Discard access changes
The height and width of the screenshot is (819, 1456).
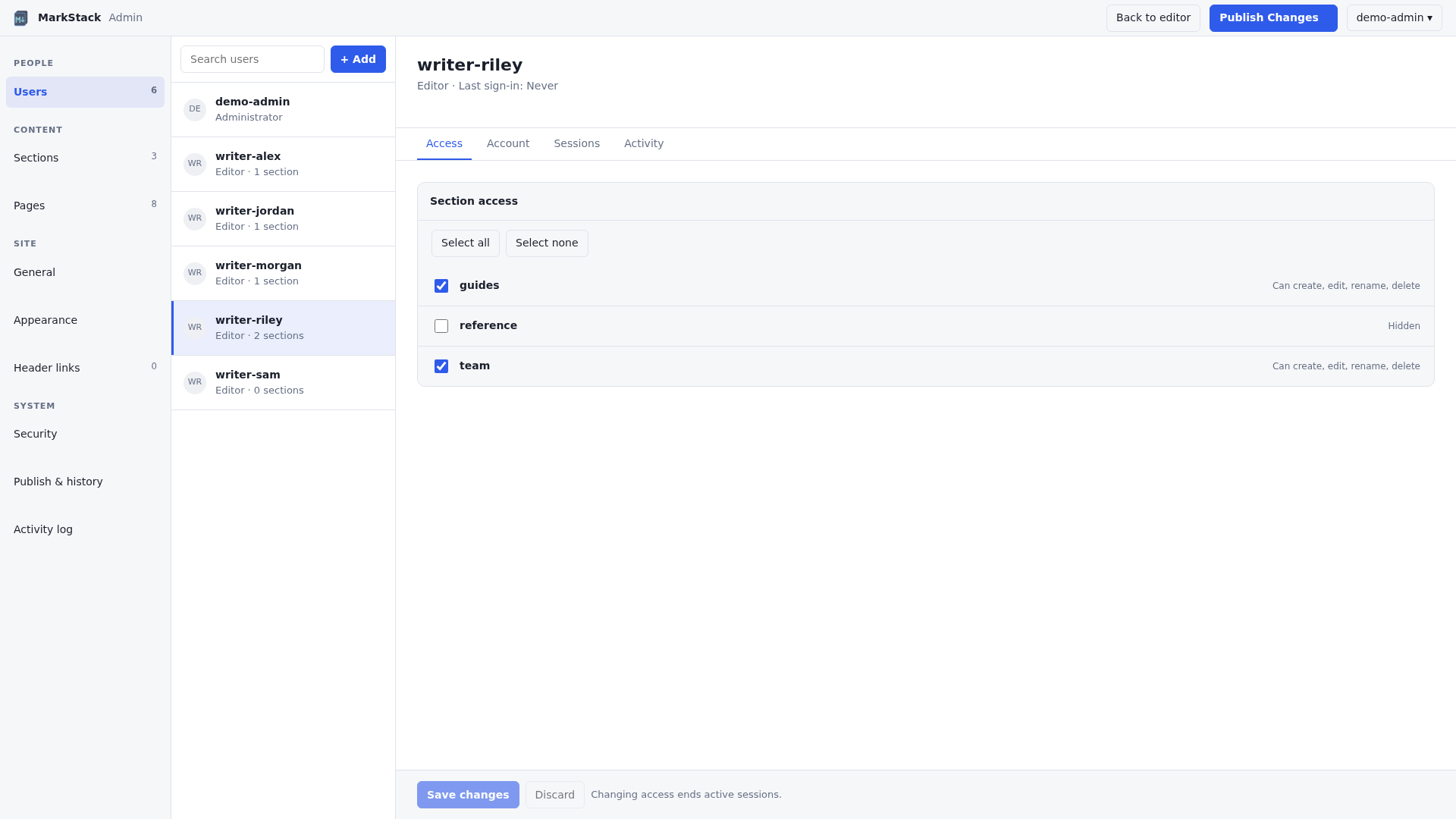555,795
